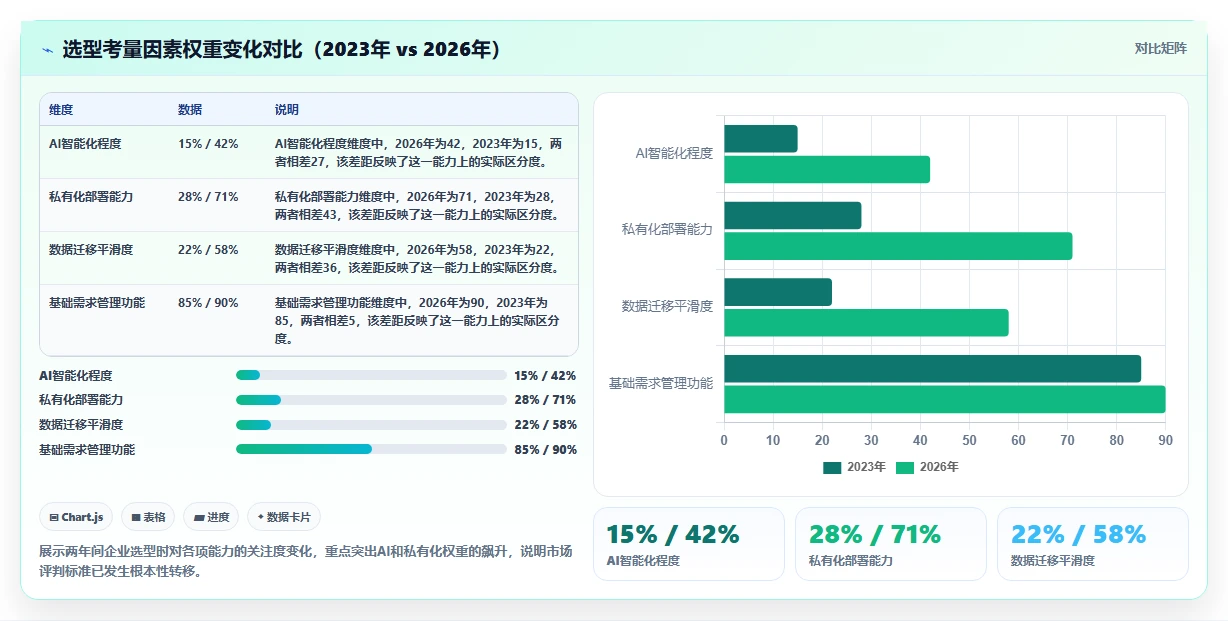Open the 22% / 58% 数据迁移平滑度 data card
Image resolution: width=1228 pixels, height=621 pixels.
click(x=1093, y=544)
